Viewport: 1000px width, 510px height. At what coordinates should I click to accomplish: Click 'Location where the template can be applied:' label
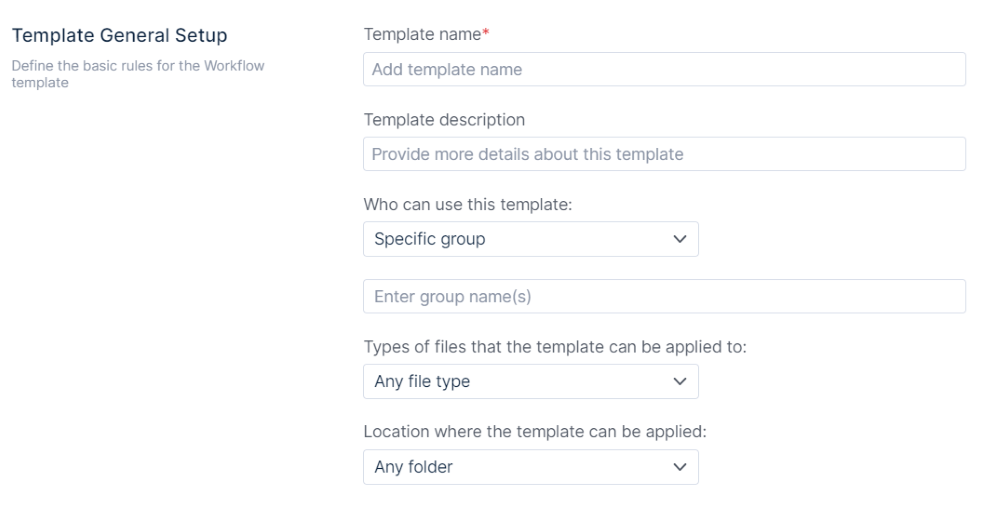(x=534, y=432)
